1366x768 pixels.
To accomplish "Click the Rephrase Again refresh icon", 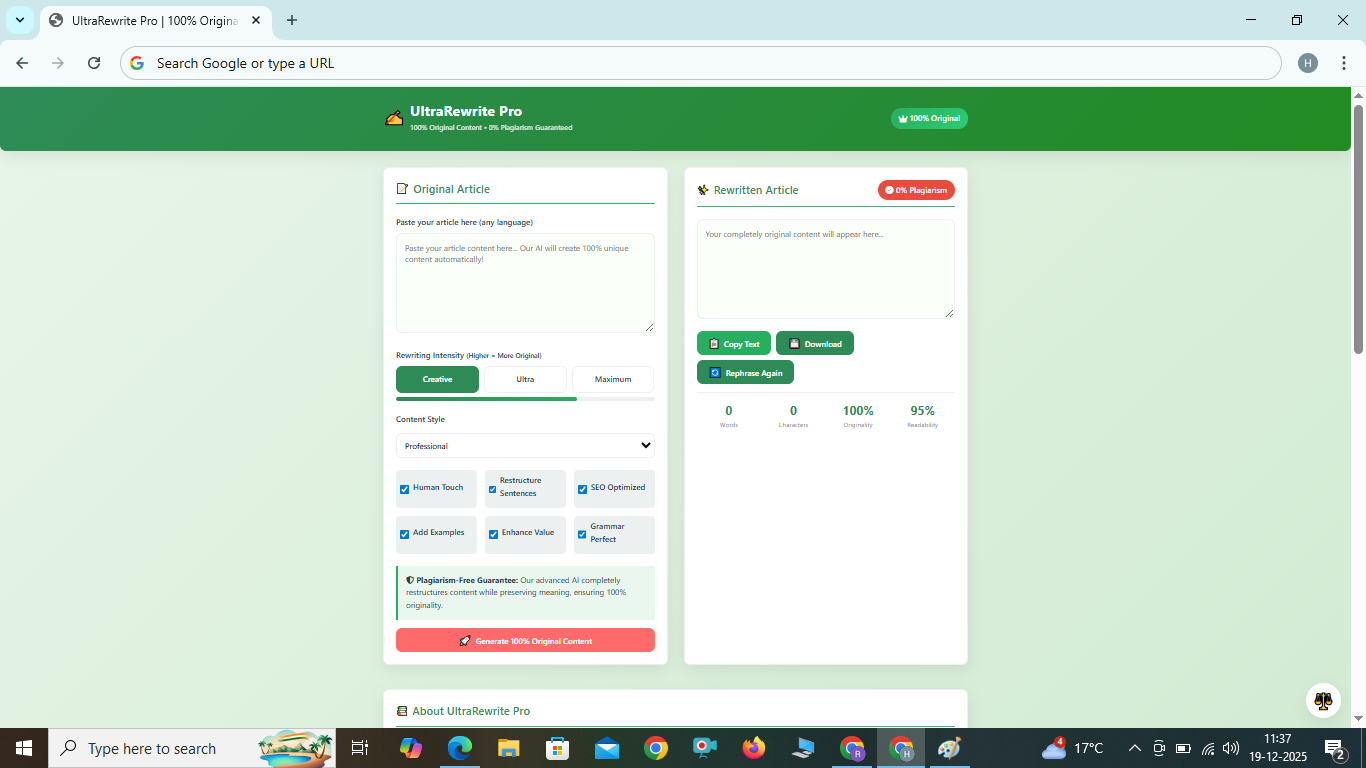I will [x=713, y=372].
